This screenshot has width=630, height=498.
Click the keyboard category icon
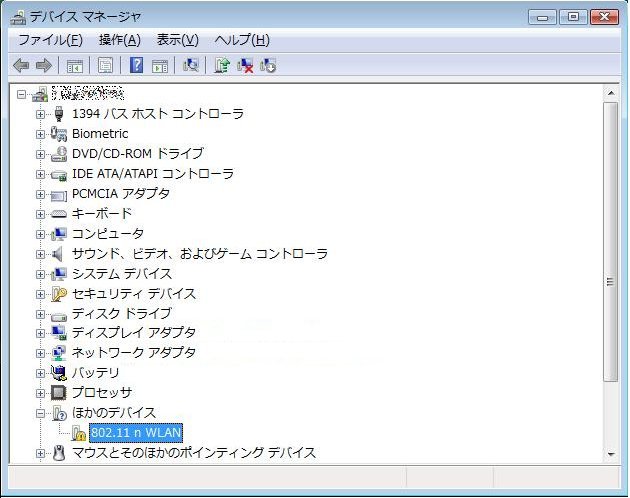coord(59,214)
